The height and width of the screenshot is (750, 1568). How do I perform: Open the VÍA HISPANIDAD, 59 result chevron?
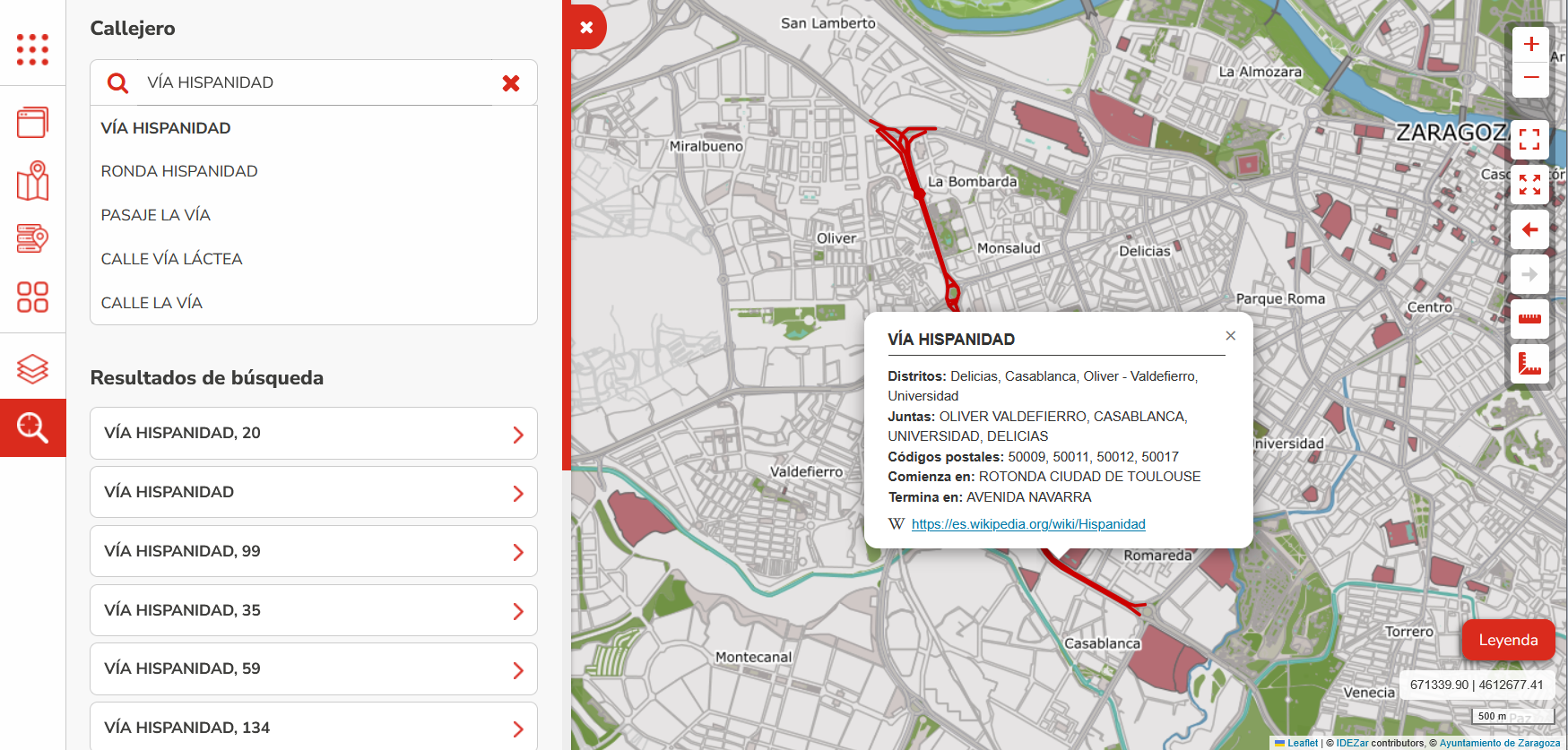tap(517, 670)
